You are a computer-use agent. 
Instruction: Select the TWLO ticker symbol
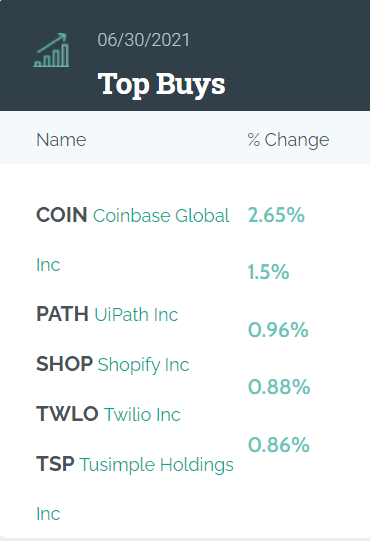click(x=67, y=414)
